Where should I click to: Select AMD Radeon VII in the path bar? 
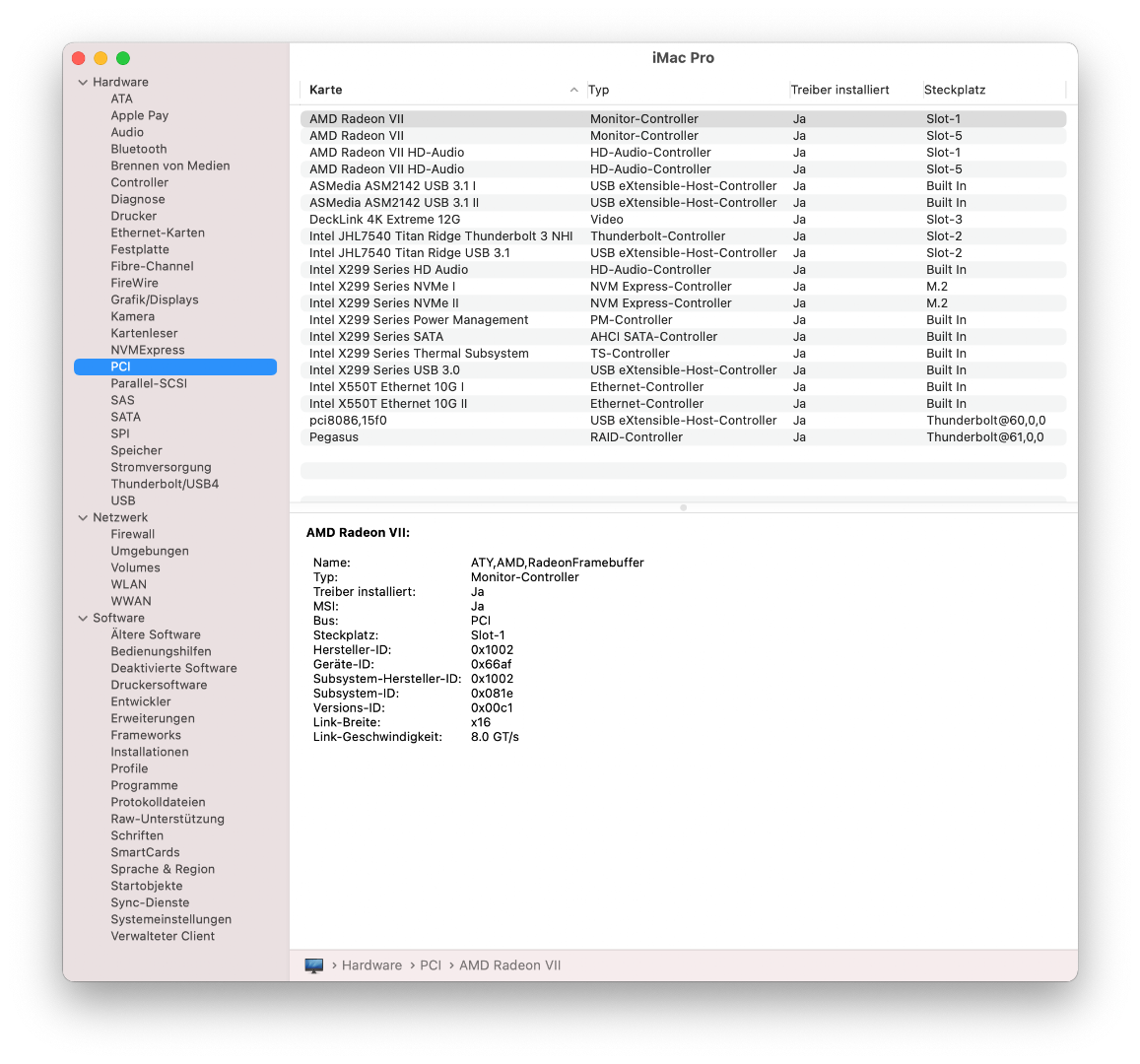[x=509, y=965]
